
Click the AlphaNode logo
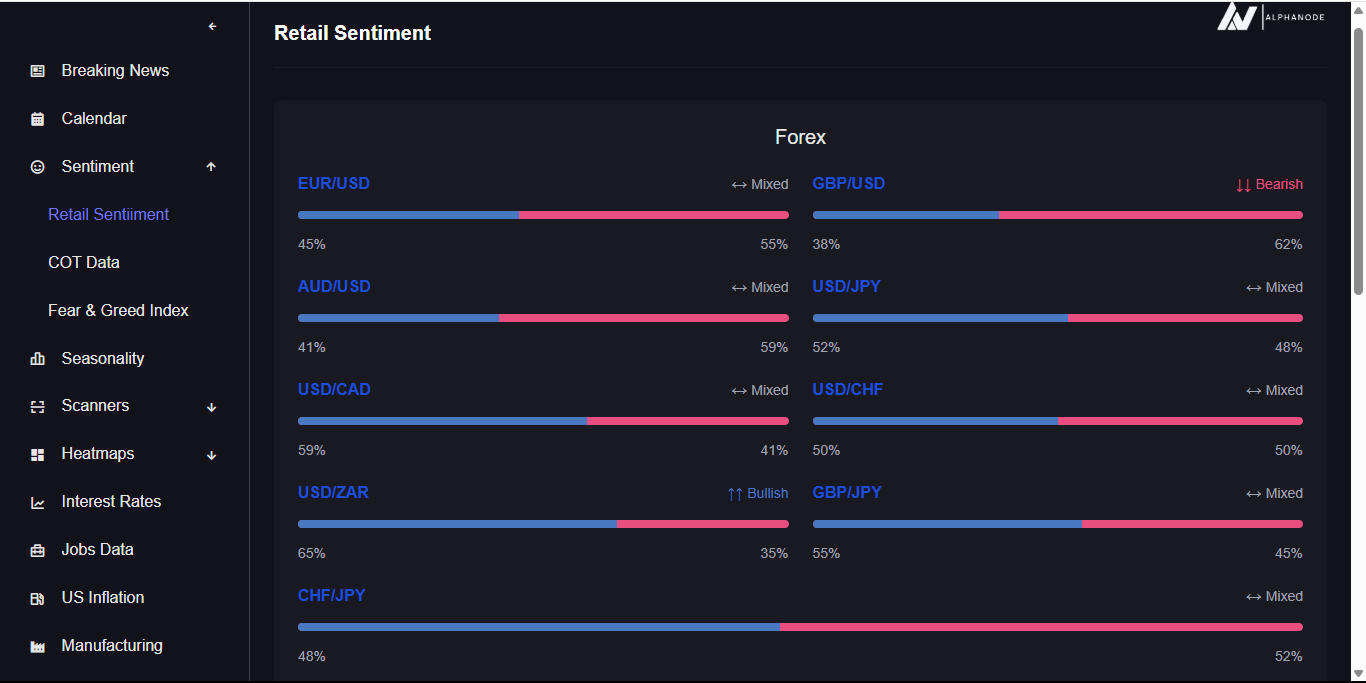1270,17
